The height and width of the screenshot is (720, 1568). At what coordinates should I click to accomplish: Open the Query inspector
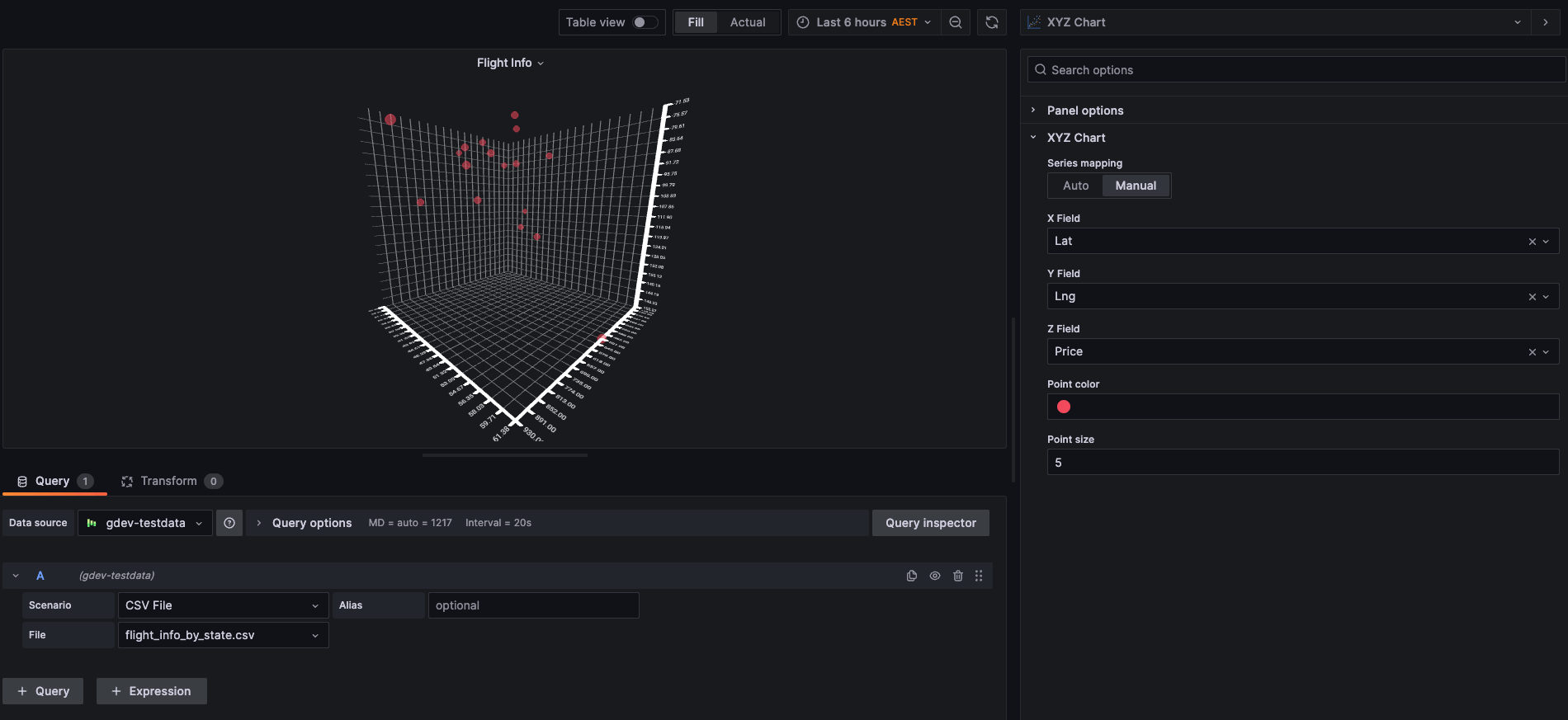pos(931,523)
